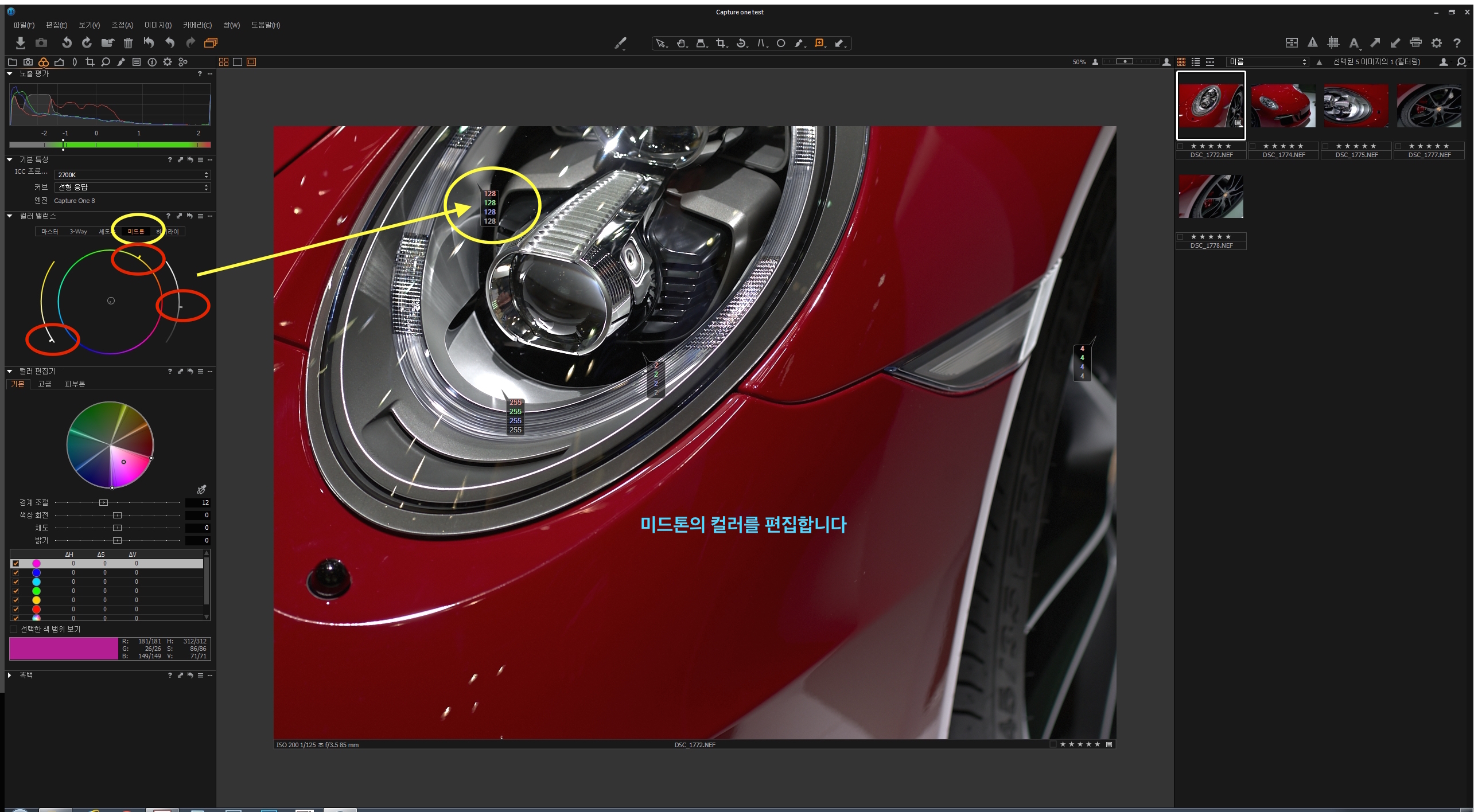Select the DSC_1775.NEF thumbnail
The image size is (1478, 812).
tap(1356, 106)
